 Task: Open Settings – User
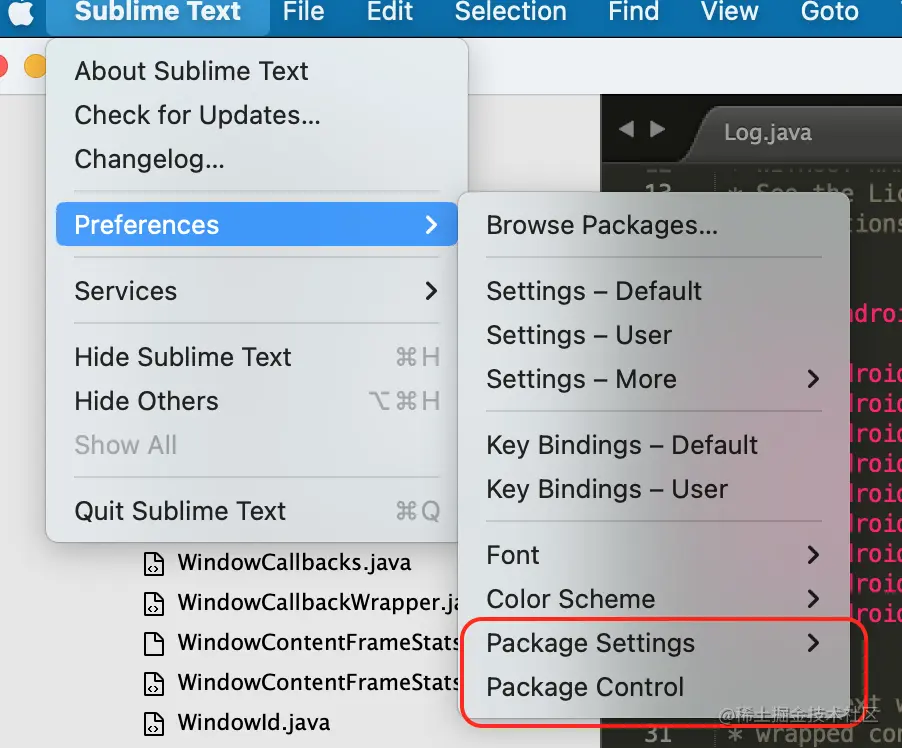[x=579, y=335]
